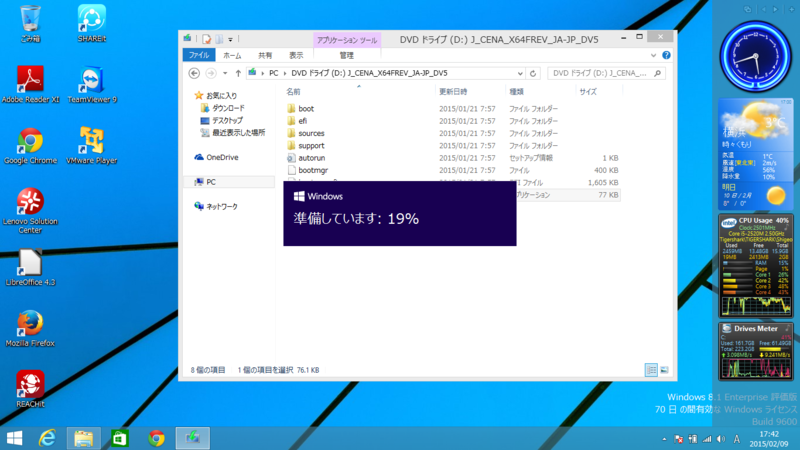Click the volume speaker tray icon
The image size is (800, 450).
pyautogui.click(x=721, y=439)
